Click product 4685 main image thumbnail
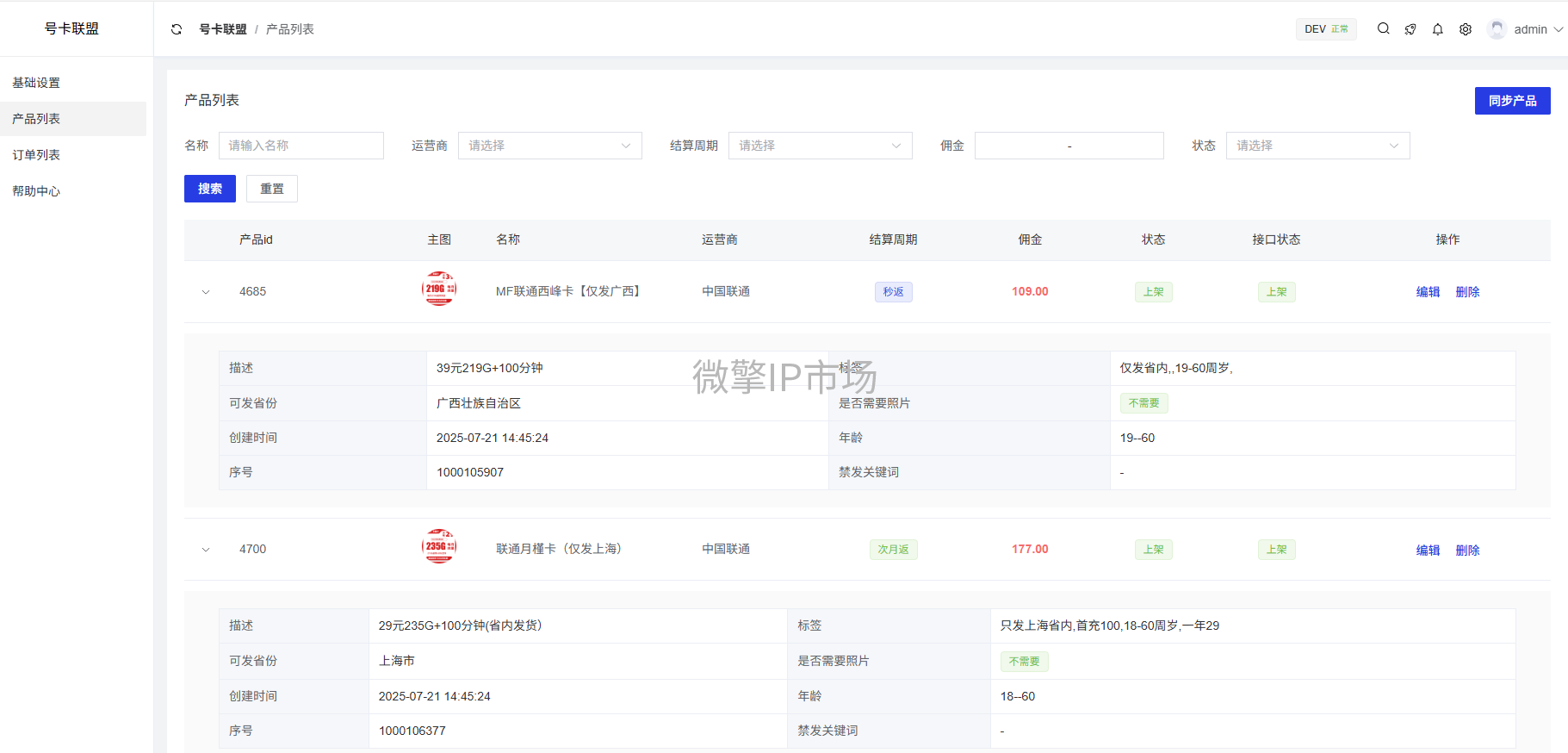The width and height of the screenshot is (1568, 753). (439, 289)
